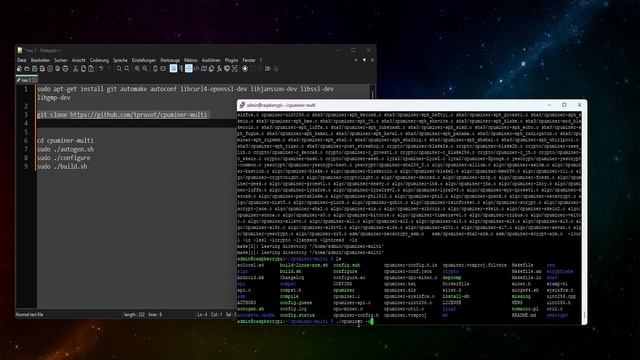
Task: Click the Zoom In toolbar icon
Action: [138, 69]
